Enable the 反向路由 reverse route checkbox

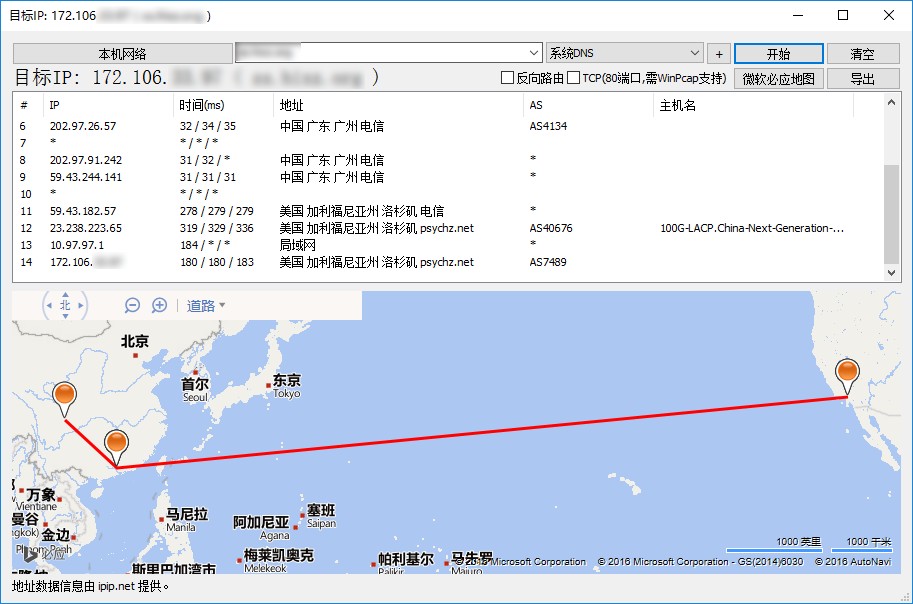click(x=509, y=77)
